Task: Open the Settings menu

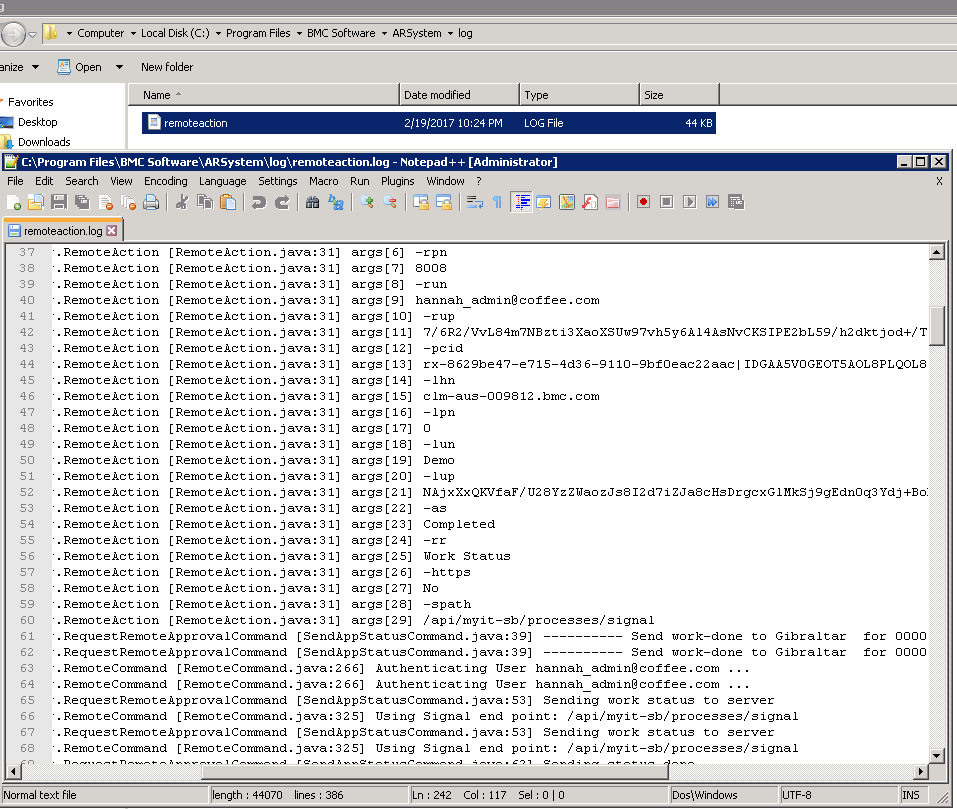Action: coord(278,181)
